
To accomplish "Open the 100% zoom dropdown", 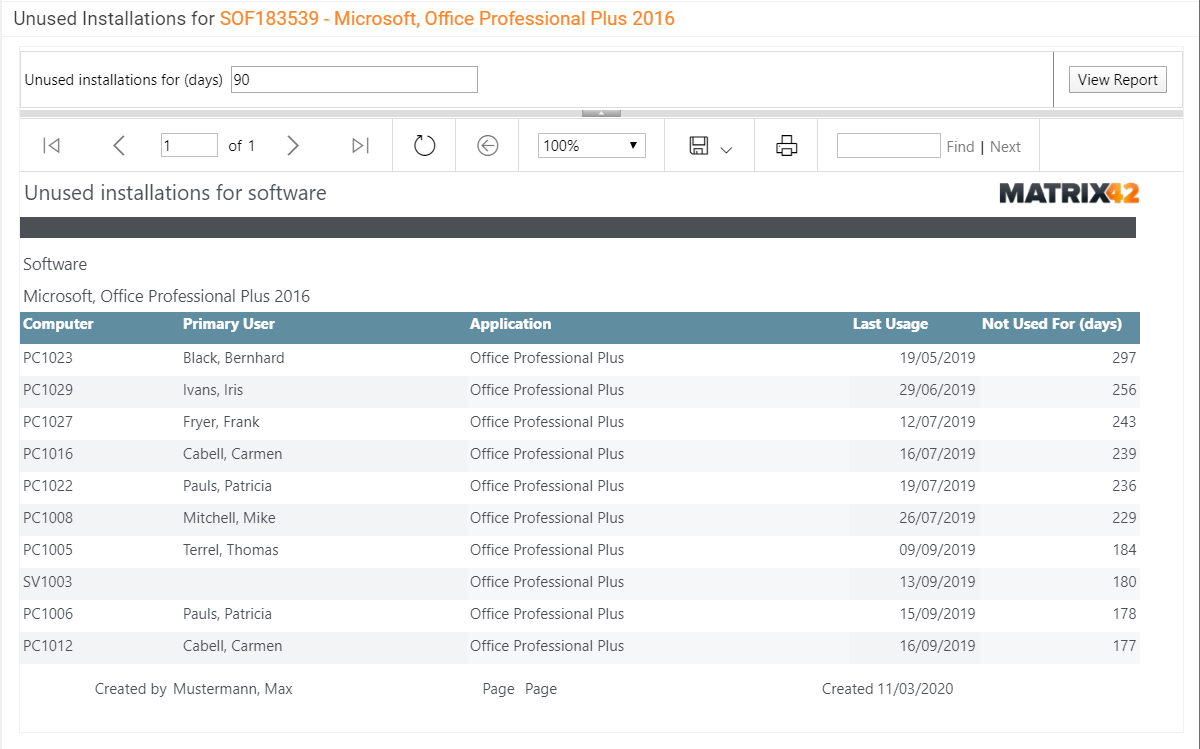I will (592, 146).
